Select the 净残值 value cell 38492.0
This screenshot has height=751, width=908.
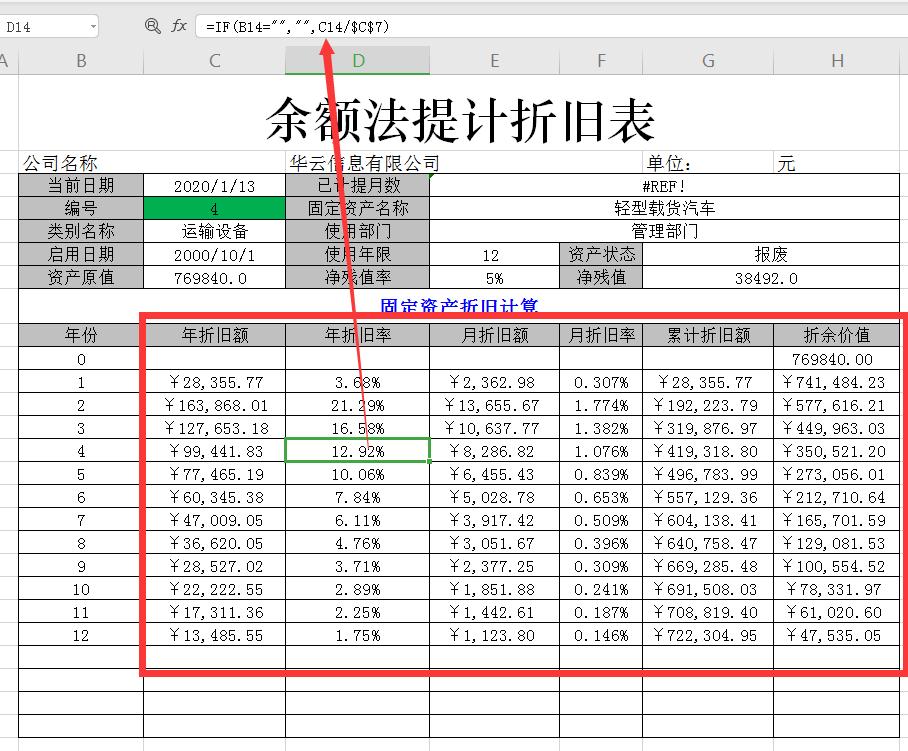point(767,275)
